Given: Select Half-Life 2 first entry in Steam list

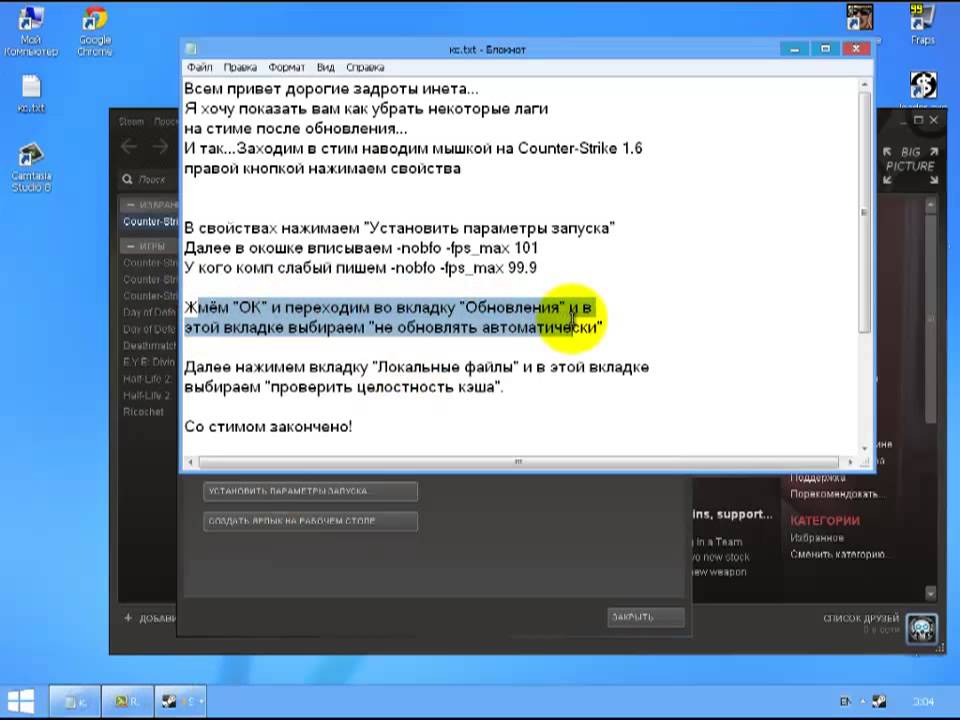Looking at the screenshot, I should (x=149, y=378).
